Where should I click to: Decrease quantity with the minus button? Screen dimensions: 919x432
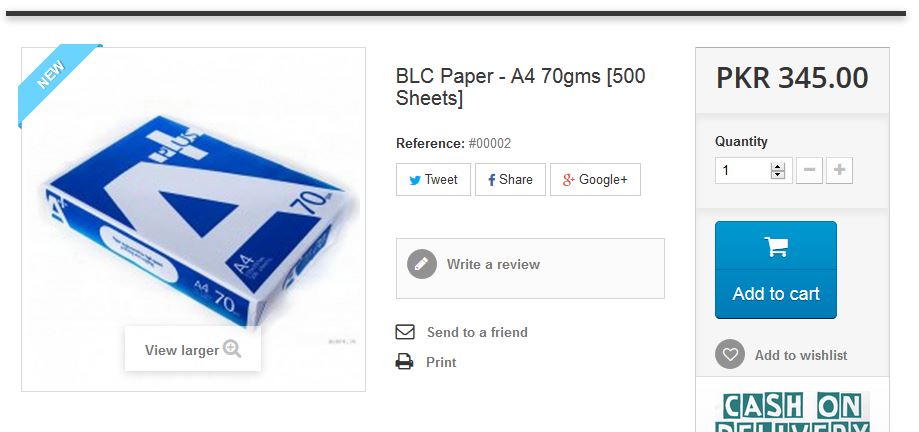coord(809,171)
